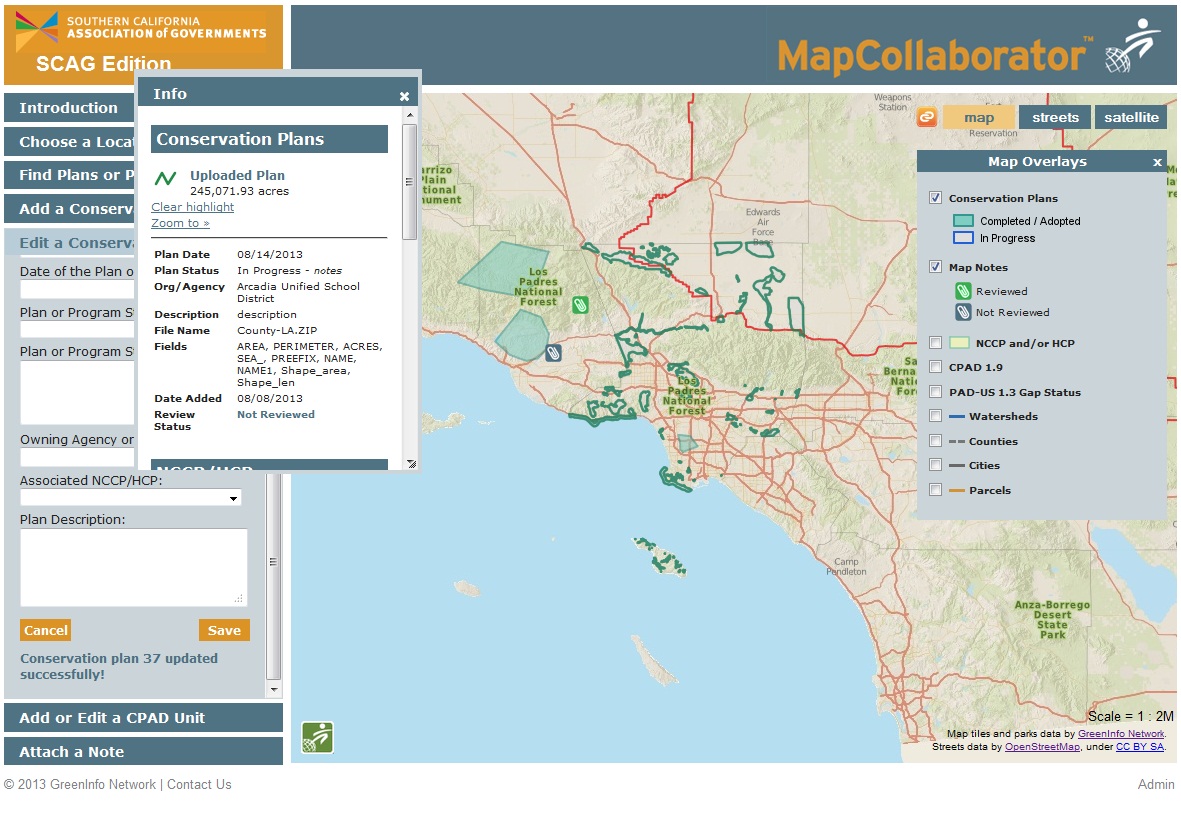Click the Info popup scroll up arrow
Image resolution: width=1181 pixels, height=813 pixels.
pos(410,115)
